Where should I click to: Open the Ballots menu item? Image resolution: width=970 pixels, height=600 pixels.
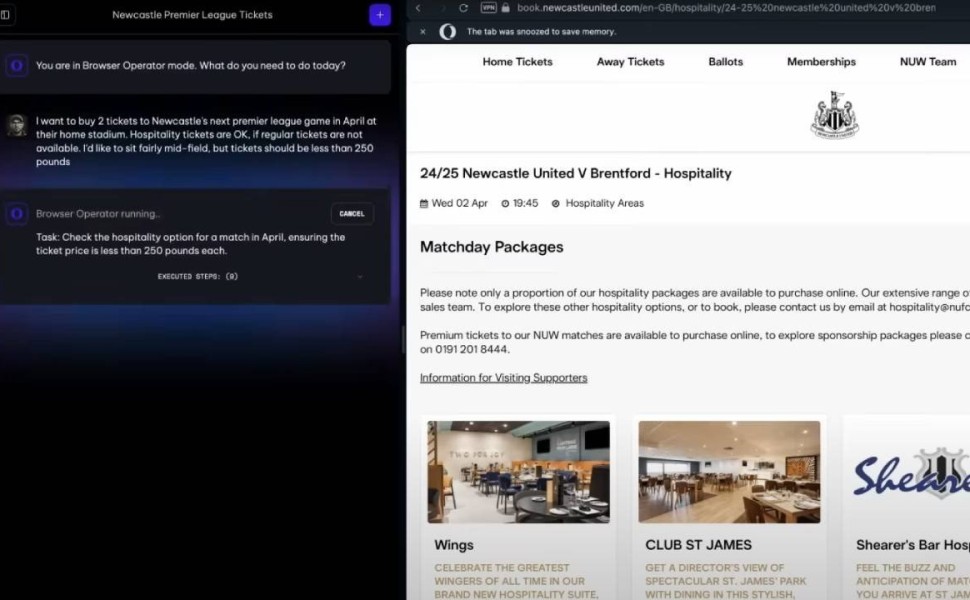pos(726,62)
